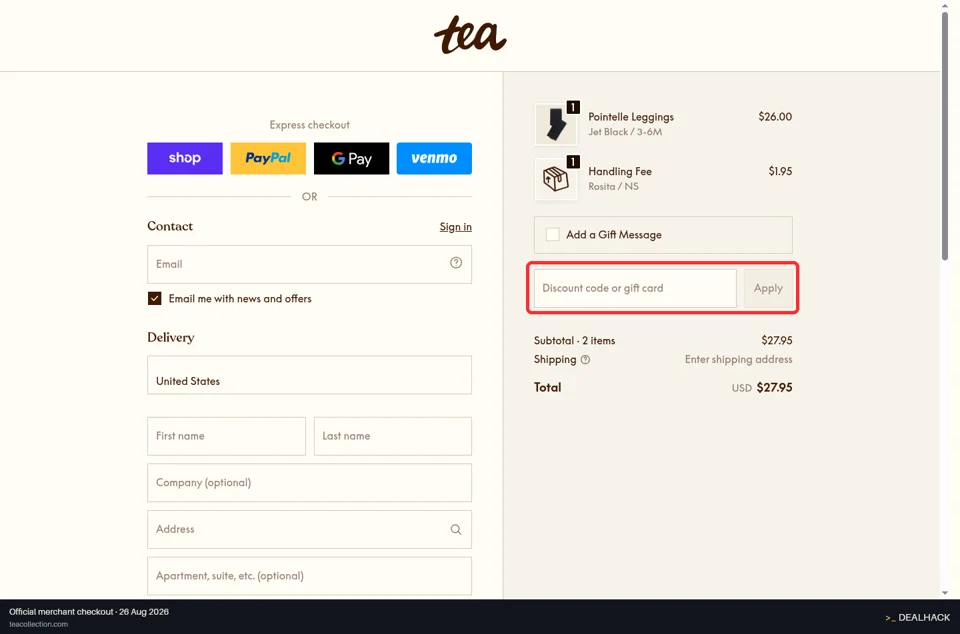Click Pointelle Leggings product thumbnail

[556, 124]
